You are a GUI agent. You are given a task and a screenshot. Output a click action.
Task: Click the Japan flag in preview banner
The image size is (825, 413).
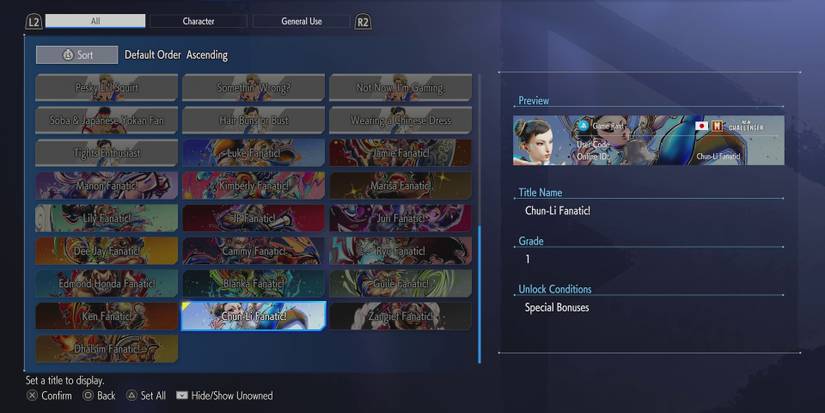[701, 126]
